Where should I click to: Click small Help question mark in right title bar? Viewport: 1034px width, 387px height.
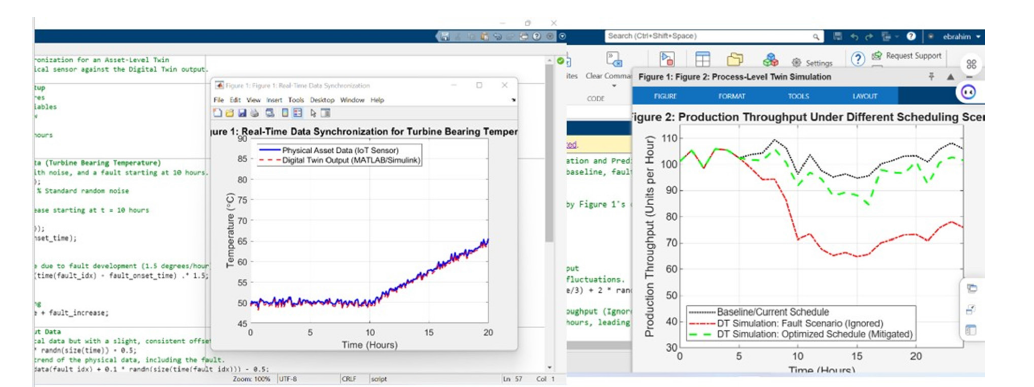(x=911, y=36)
